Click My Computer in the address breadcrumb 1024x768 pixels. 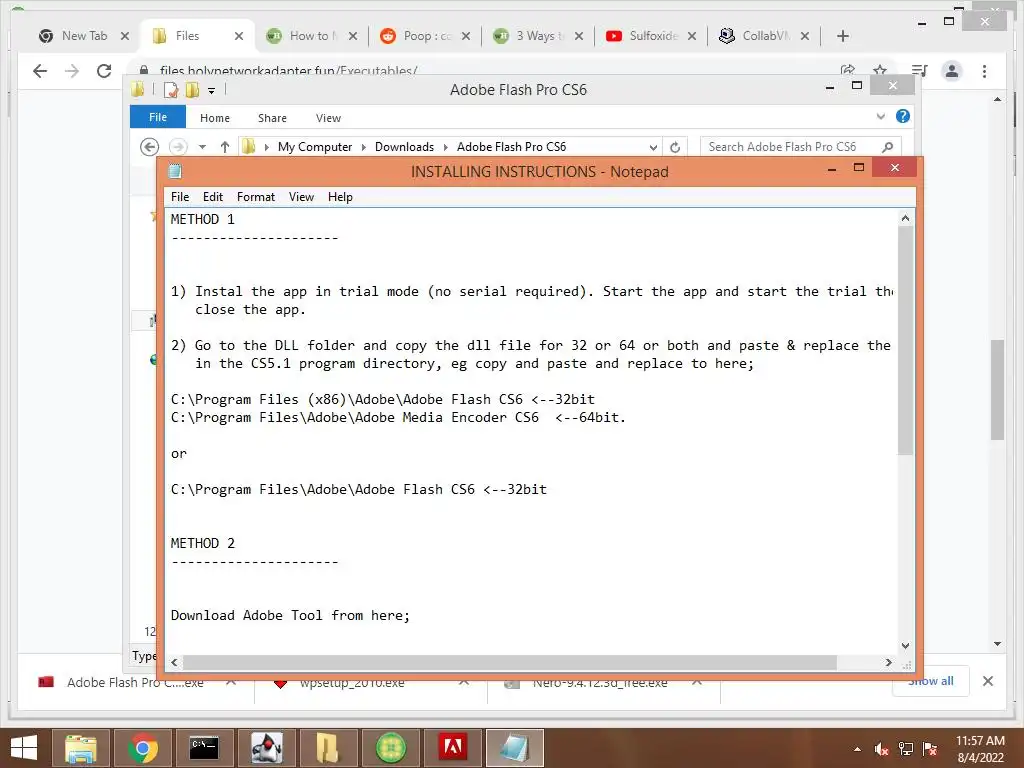pos(315,147)
